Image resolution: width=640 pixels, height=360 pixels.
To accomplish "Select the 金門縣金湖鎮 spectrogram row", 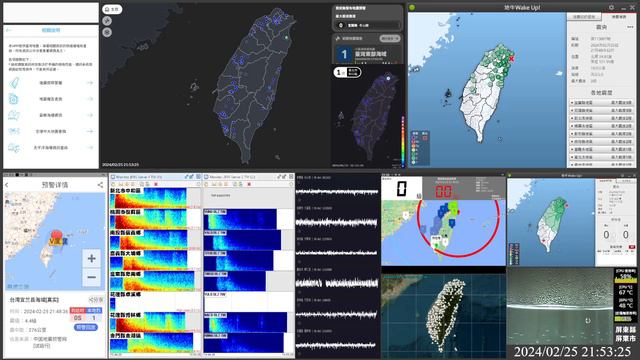I will pyautogui.click(x=156, y=342).
